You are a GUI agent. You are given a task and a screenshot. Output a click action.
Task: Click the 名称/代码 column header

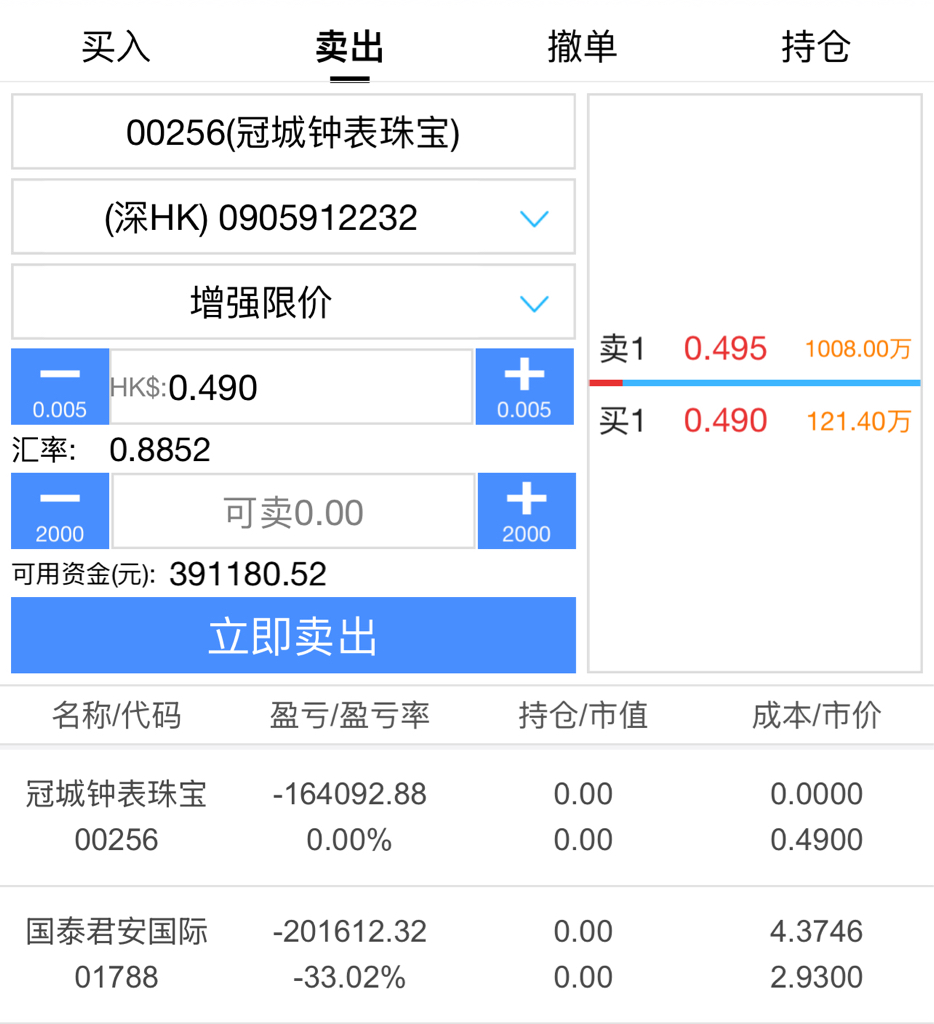point(117,715)
